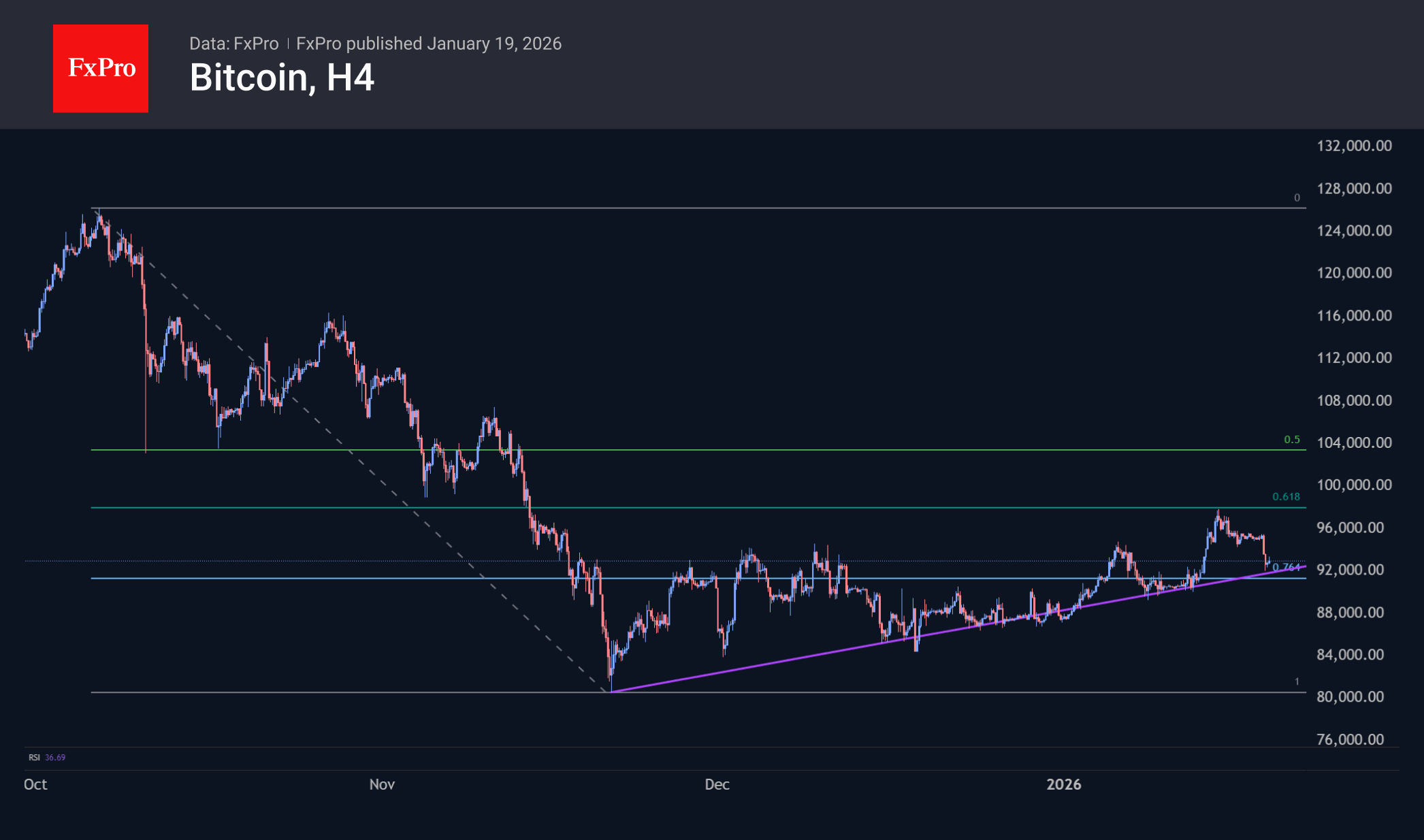Viewport: 1424px width, 840px height.
Task: Click the 132,000.00 price axis label
Action: pos(1354,146)
